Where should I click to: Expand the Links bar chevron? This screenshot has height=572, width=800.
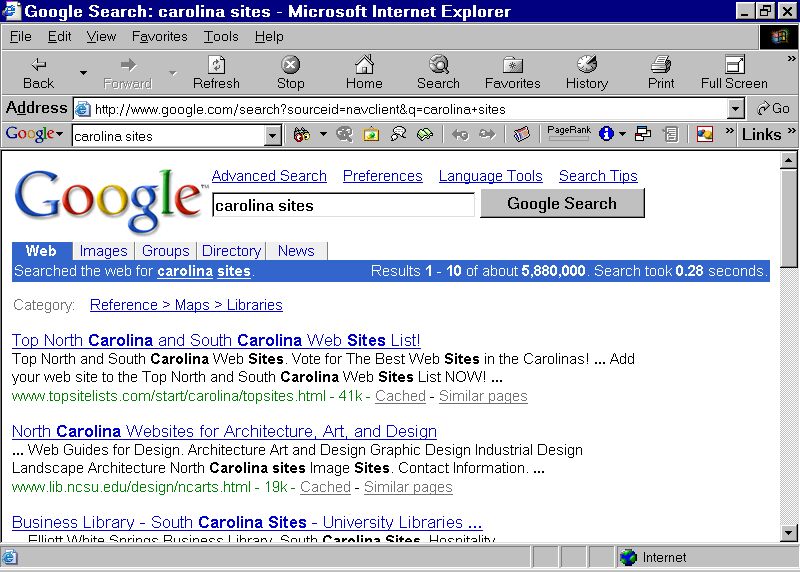coord(791,131)
